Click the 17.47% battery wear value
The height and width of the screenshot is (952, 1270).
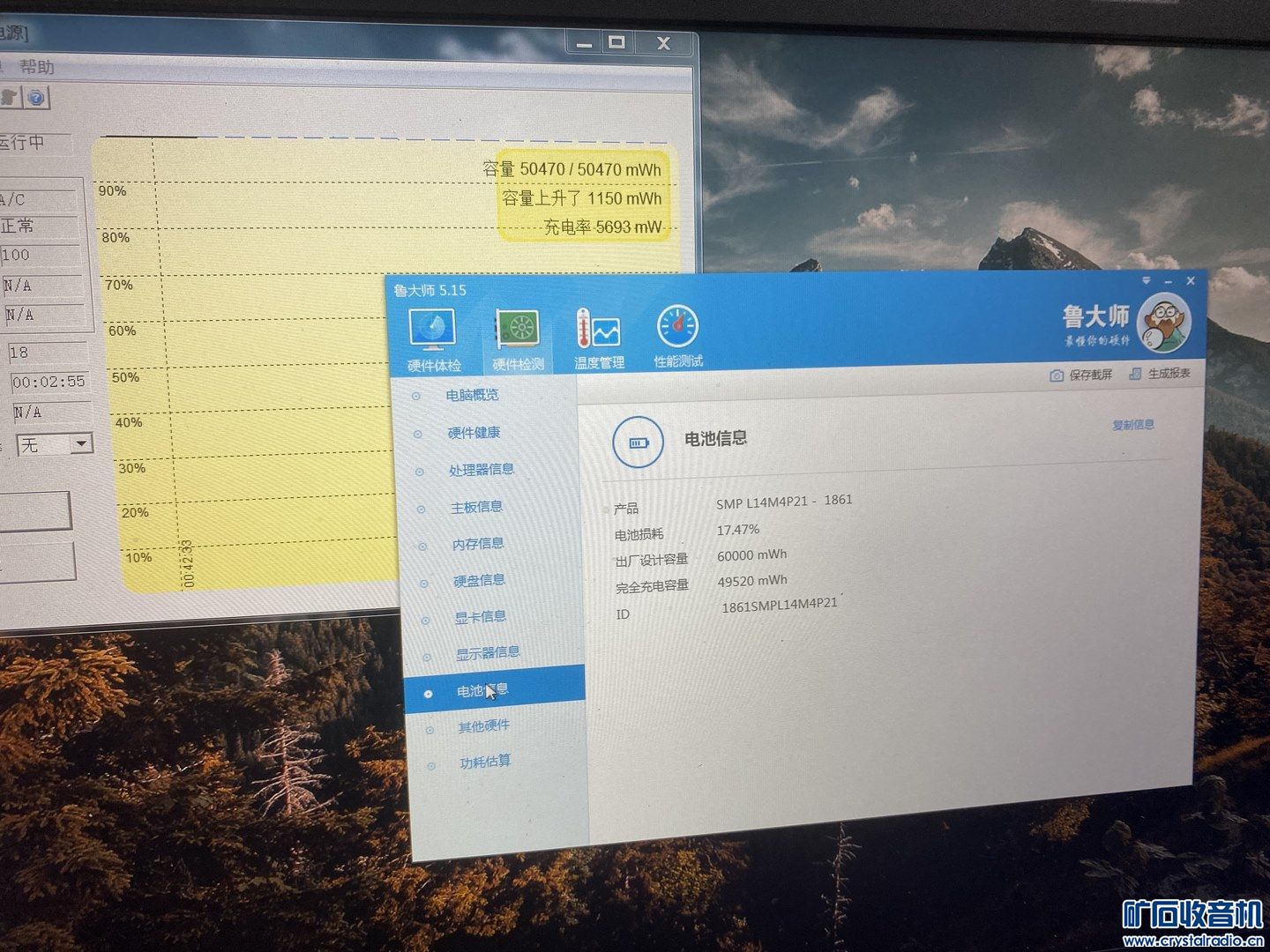738,530
